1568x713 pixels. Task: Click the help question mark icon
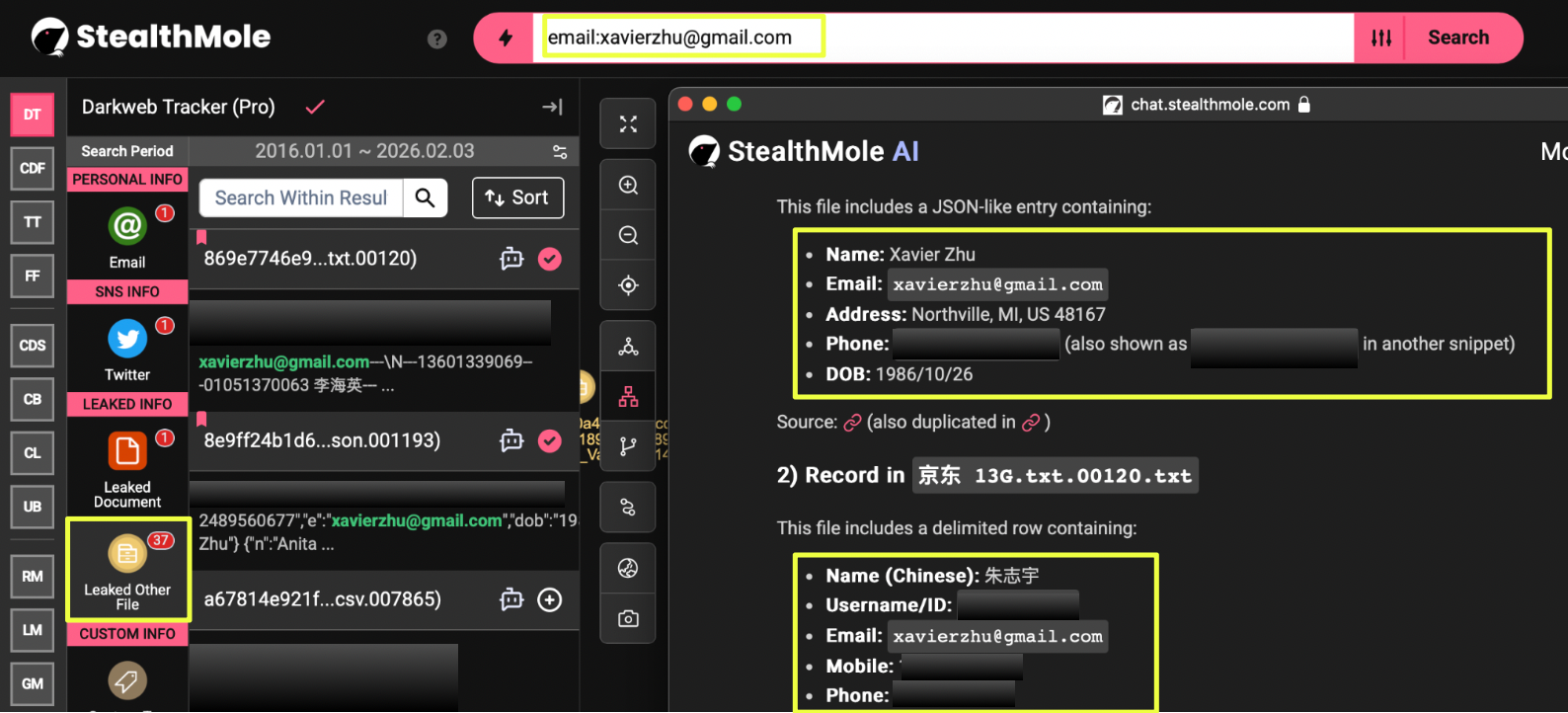coord(436,39)
